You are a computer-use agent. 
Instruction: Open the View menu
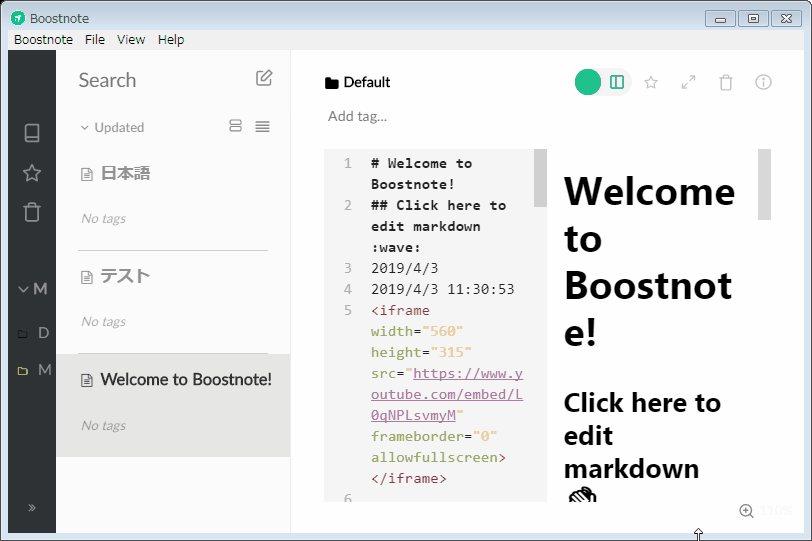[x=131, y=40]
